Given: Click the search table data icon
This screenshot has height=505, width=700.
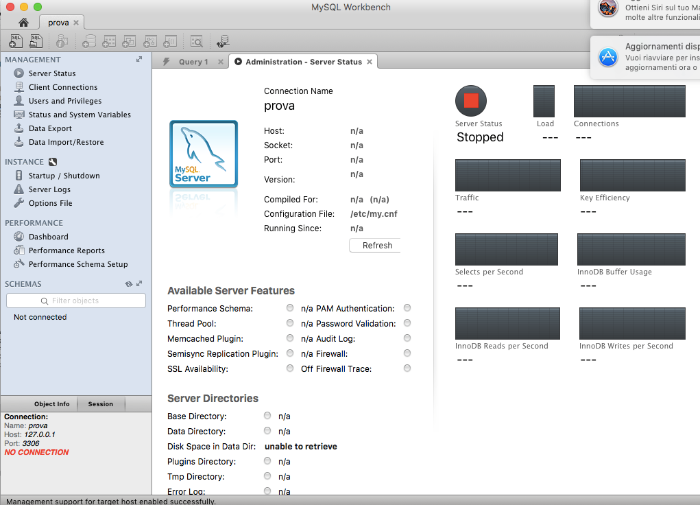Looking at the screenshot, I should tap(196, 42).
